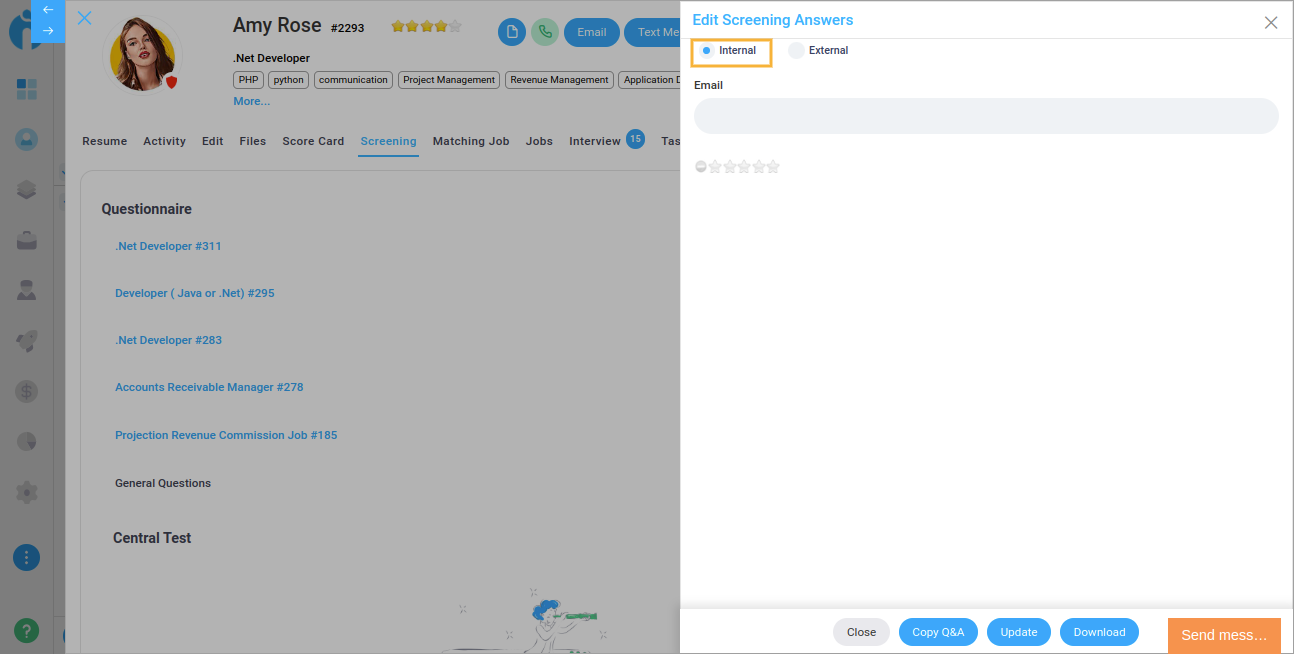This screenshot has width=1294, height=654.
Task: Open Projection Revenue Commission Job #185 link
Action: tap(226, 435)
